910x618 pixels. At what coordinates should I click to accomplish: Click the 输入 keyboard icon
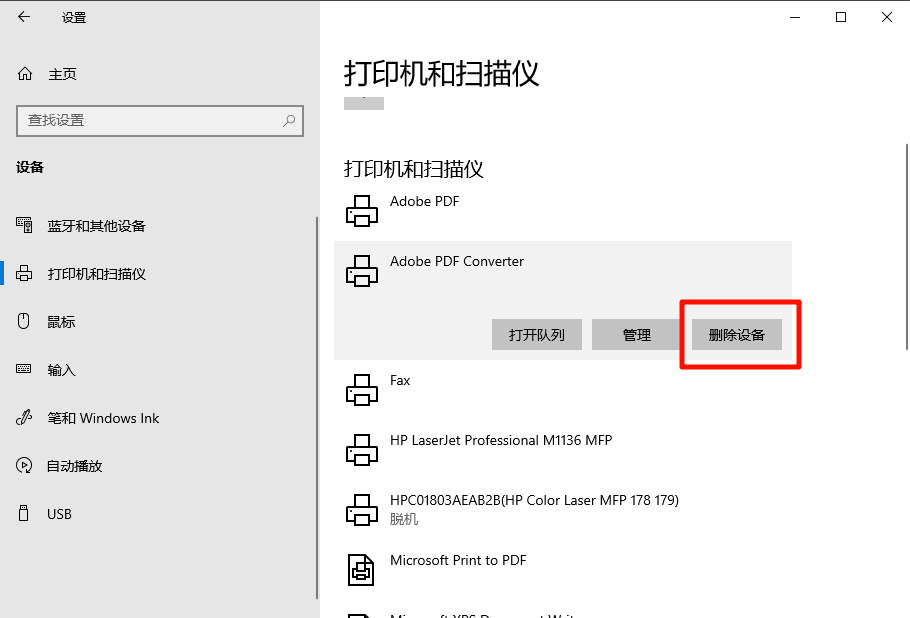(x=24, y=369)
